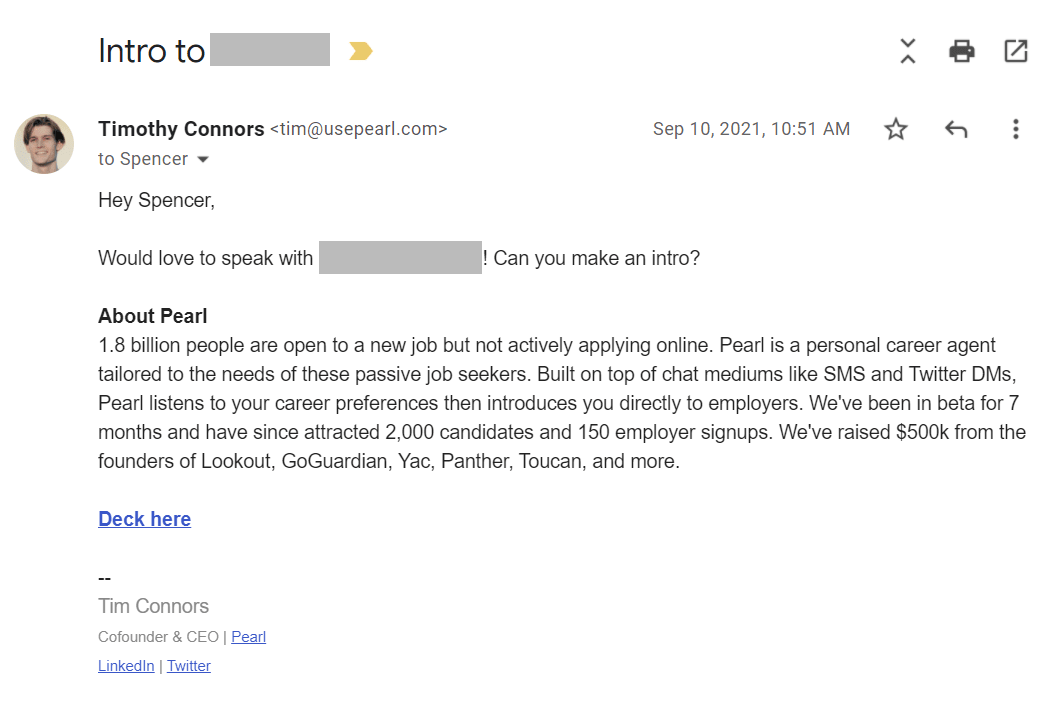
Task: Click the sender name Timothy Connors
Action: [181, 129]
